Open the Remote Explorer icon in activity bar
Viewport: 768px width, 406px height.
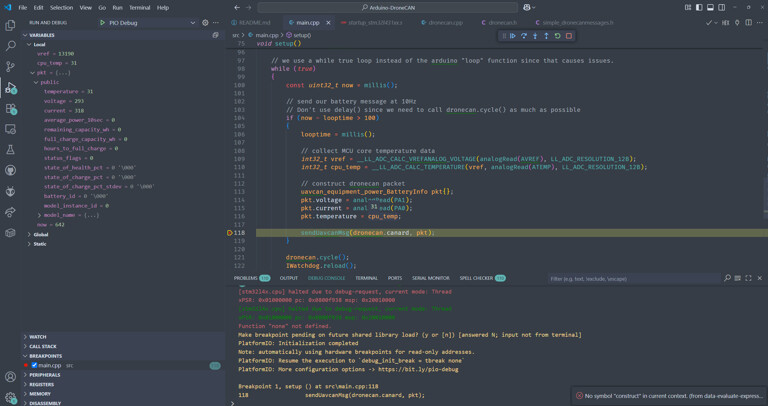point(10,129)
